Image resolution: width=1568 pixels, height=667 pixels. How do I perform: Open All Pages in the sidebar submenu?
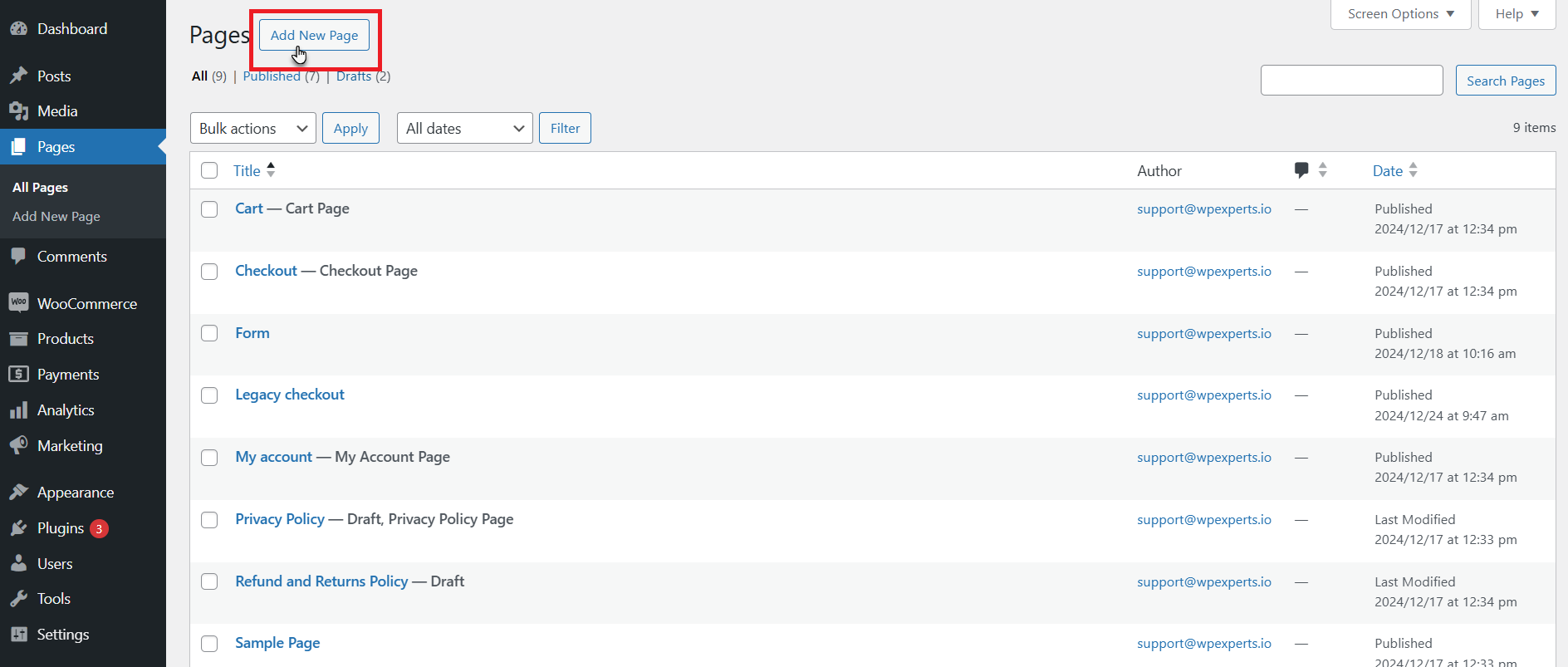[x=40, y=188]
